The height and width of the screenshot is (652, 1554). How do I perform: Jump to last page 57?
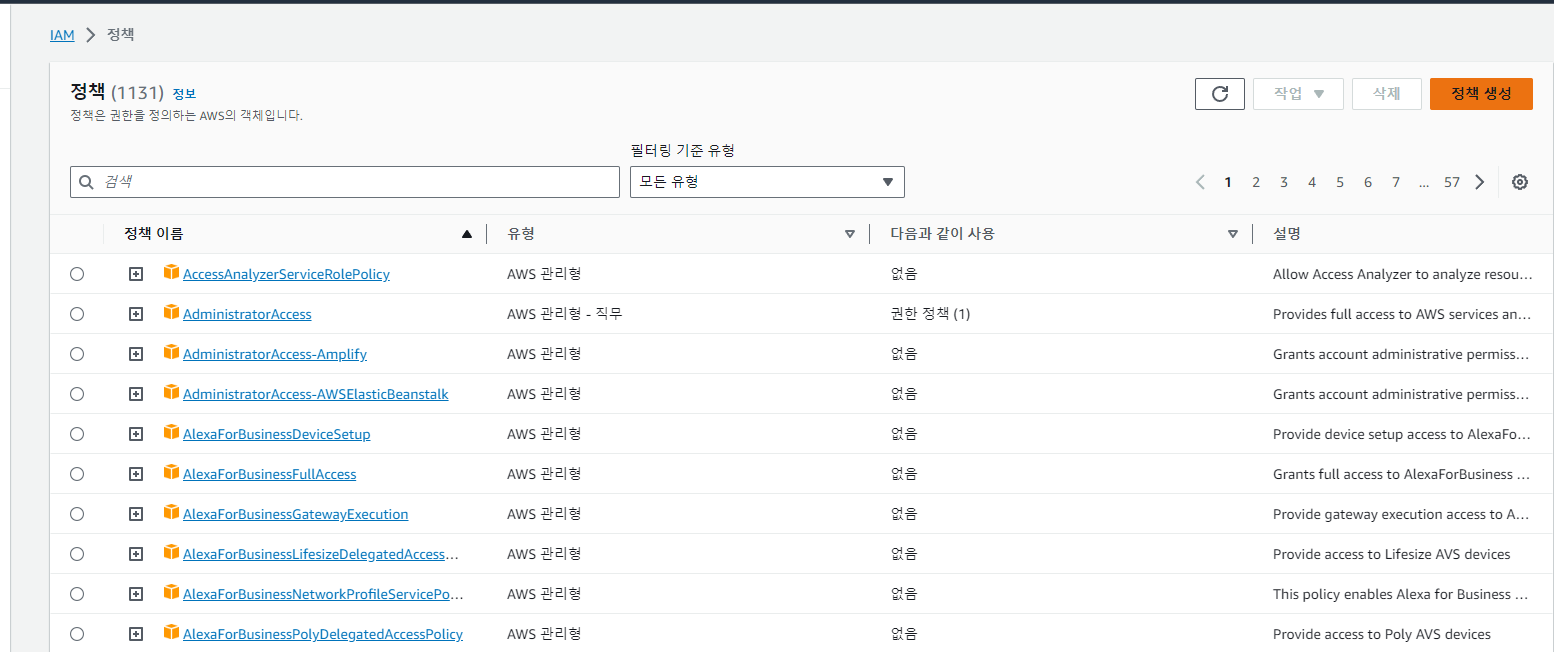coord(1452,182)
